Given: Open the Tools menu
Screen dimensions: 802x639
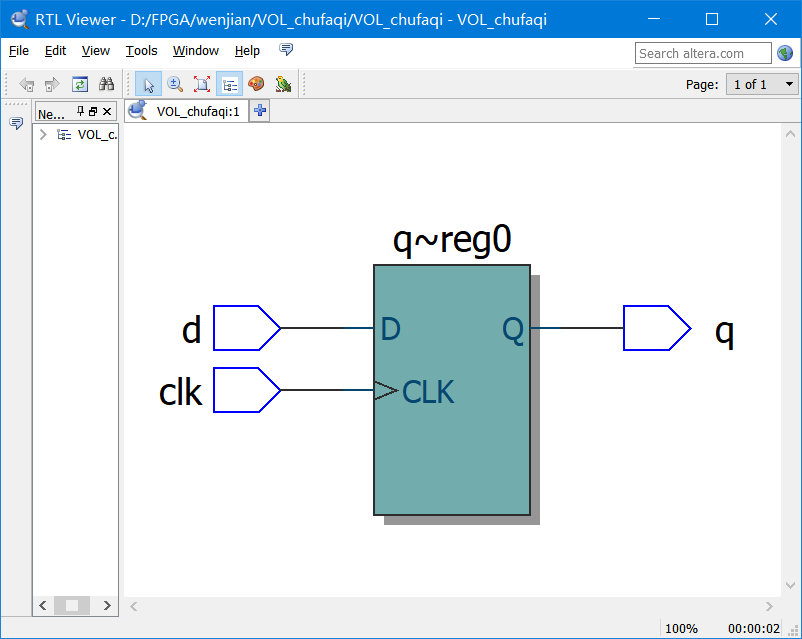Looking at the screenshot, I should 141,51.
